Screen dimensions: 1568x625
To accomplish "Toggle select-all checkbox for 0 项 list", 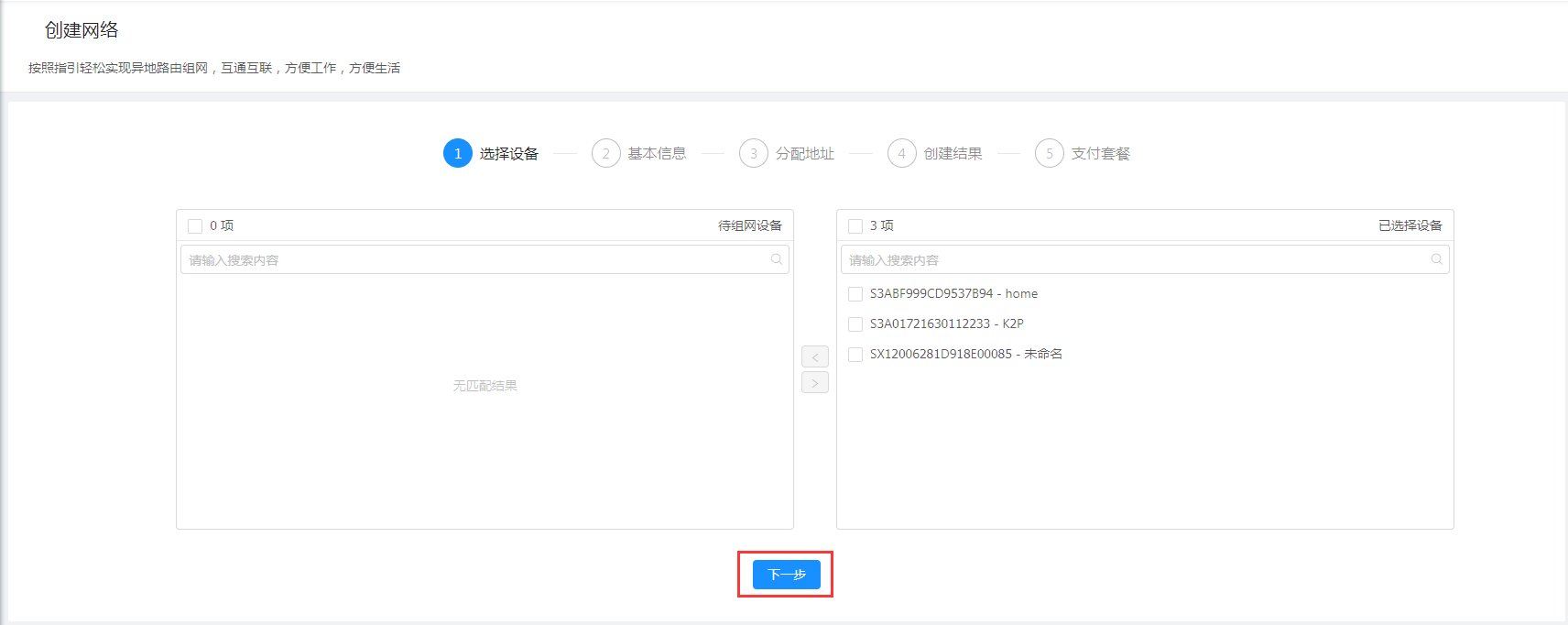I will tap(195, 226).
